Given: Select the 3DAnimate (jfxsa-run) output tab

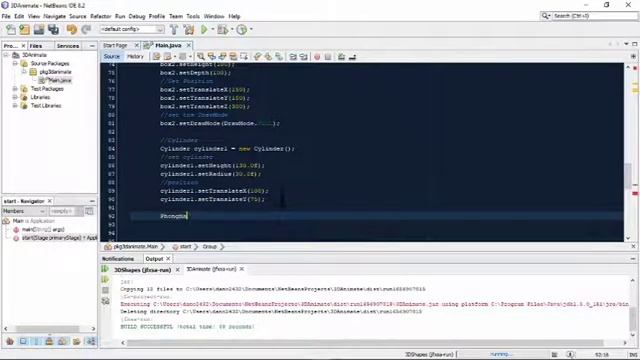Looking at the screenshot, I should point(211,269).
